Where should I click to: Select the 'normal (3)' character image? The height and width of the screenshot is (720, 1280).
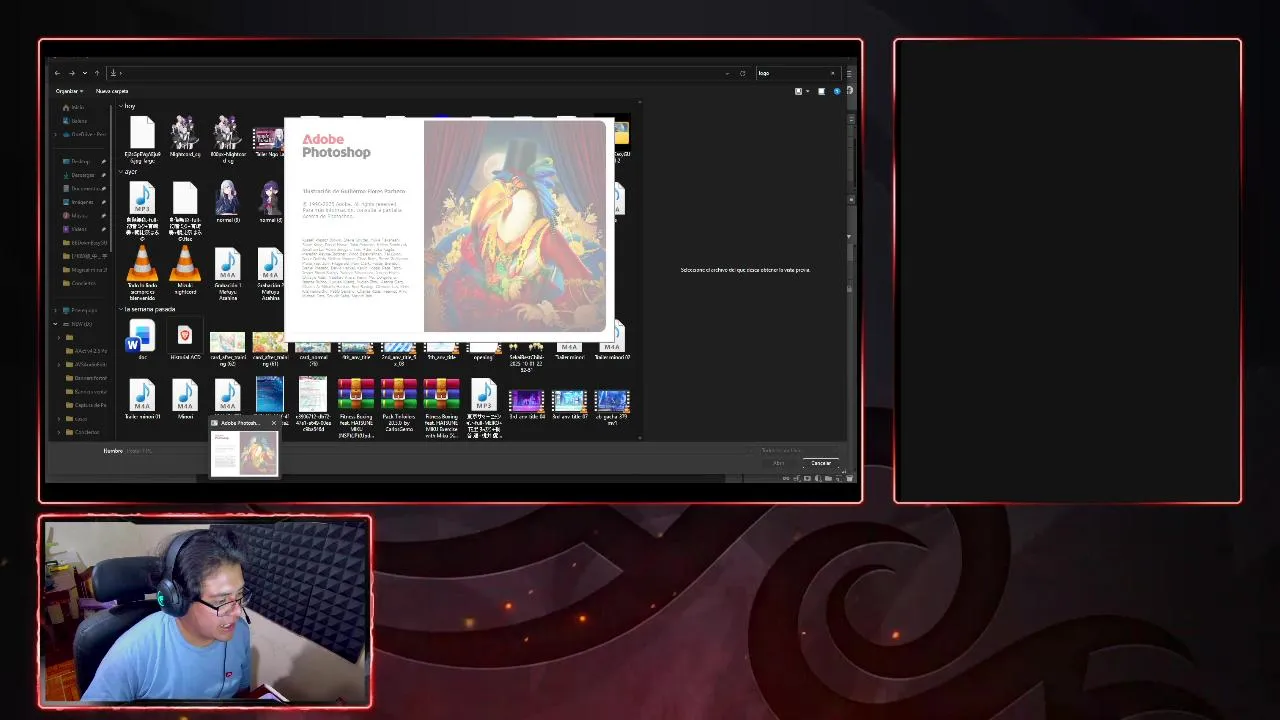tap(228, 202)
